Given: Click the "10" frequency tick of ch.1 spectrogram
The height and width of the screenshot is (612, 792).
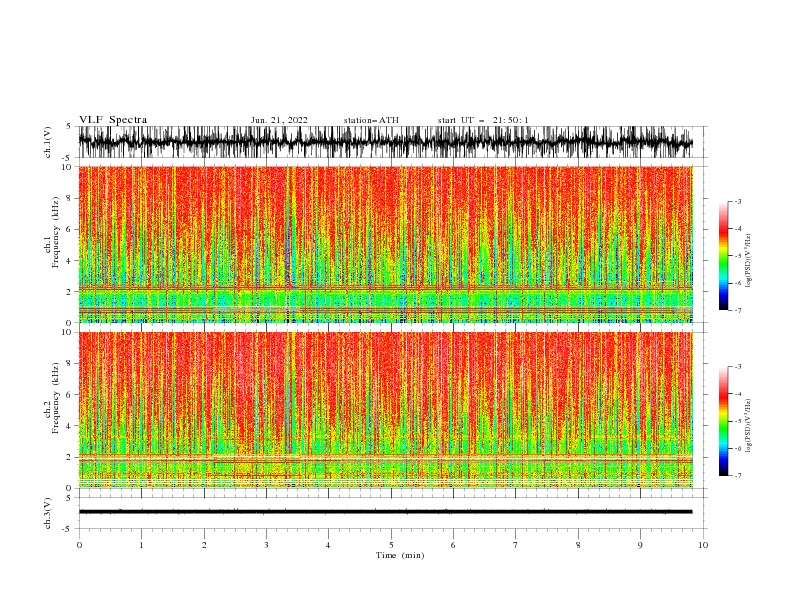Looking at the screenshot, I should pyautogui.click(x=68, y=167).
